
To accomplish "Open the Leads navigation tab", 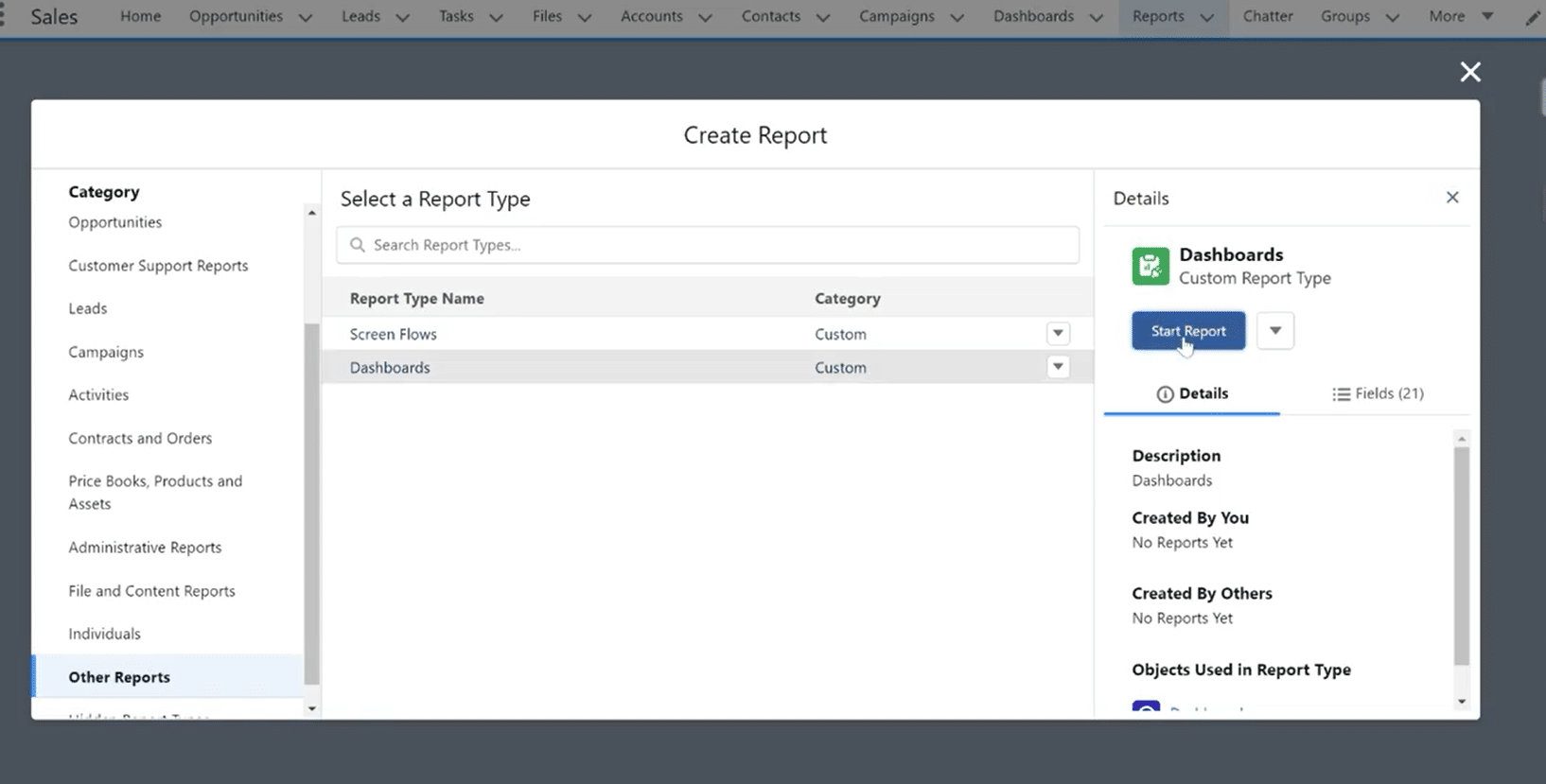I will click(x=360, y=16).
